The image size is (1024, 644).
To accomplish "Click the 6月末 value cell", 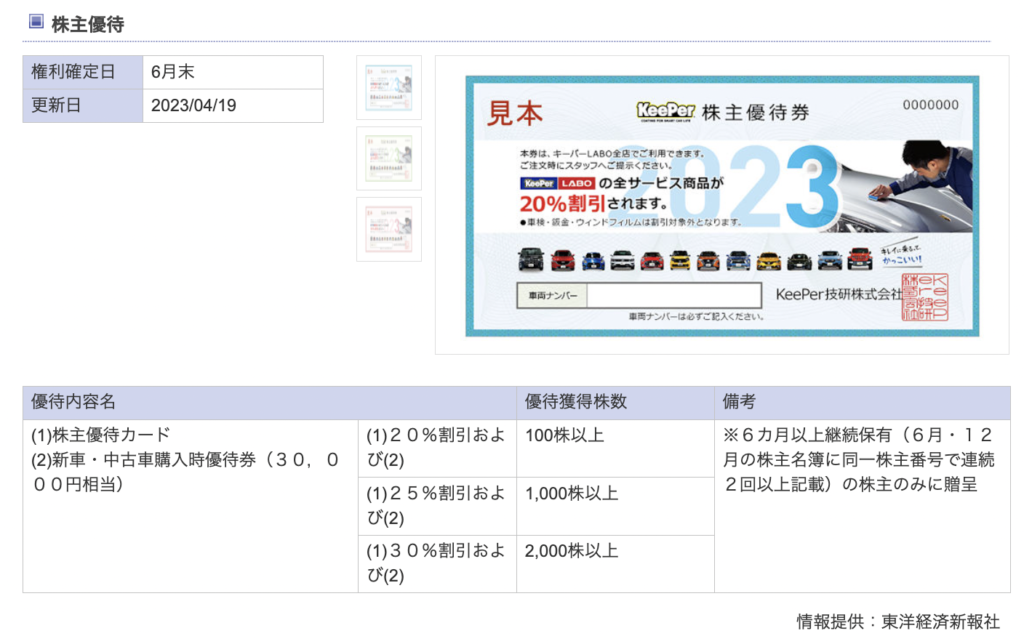I will (x=233, y=72).
